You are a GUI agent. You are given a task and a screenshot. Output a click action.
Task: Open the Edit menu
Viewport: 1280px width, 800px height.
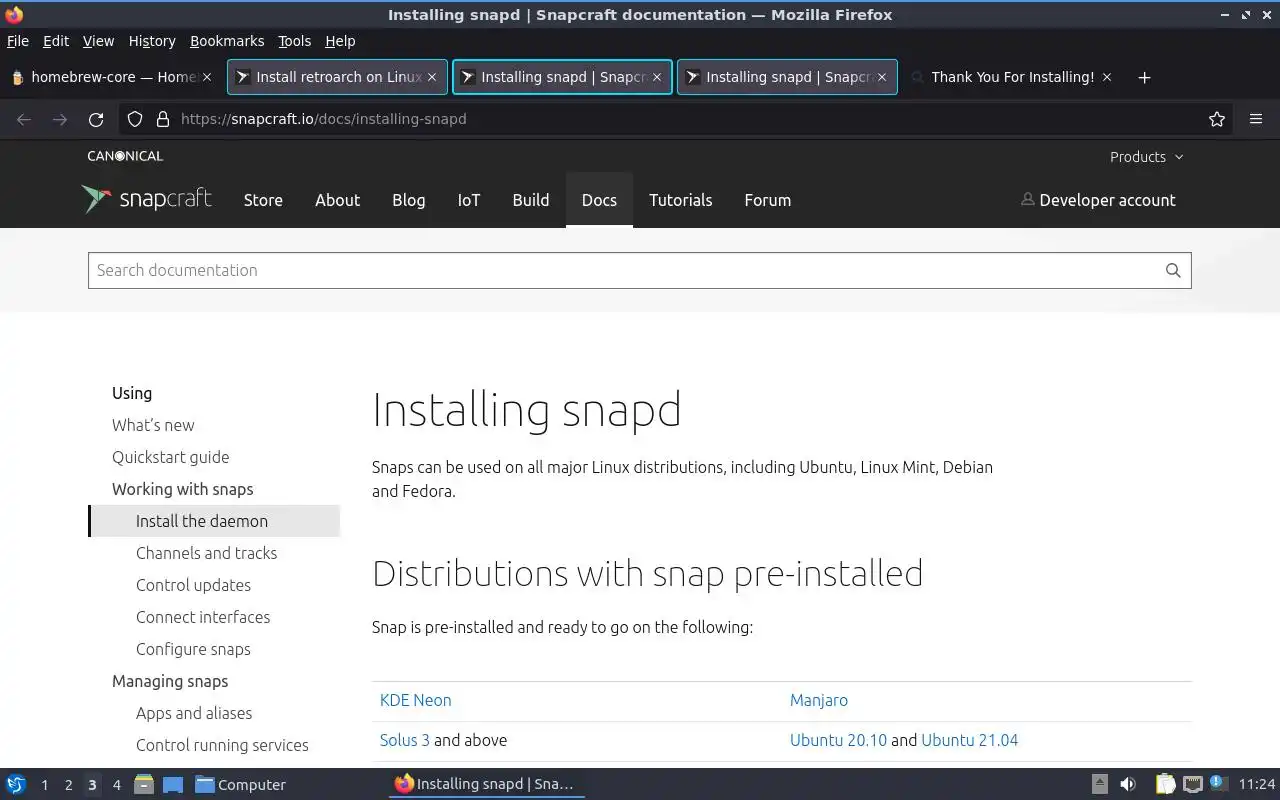coord(56,41)
